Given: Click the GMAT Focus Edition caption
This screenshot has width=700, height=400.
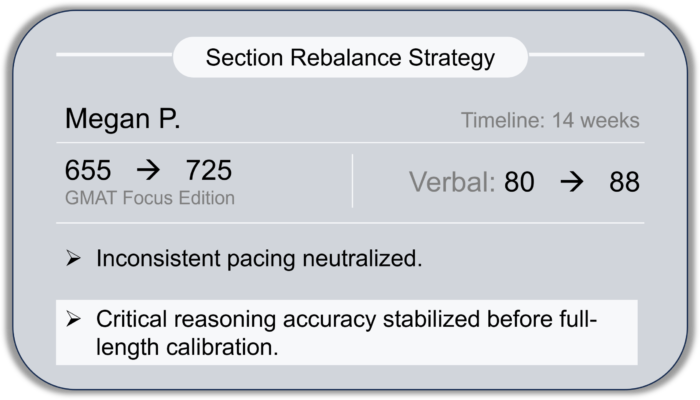Looking at the screenshot, I should point(149,198).
